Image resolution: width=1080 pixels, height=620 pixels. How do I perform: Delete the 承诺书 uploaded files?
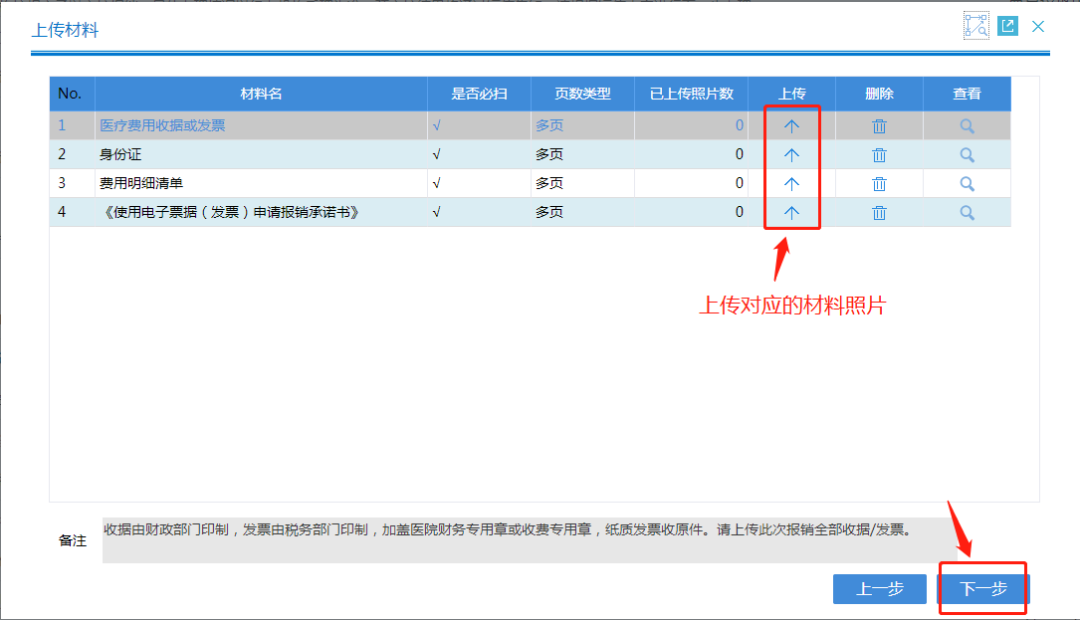point(878,212)
